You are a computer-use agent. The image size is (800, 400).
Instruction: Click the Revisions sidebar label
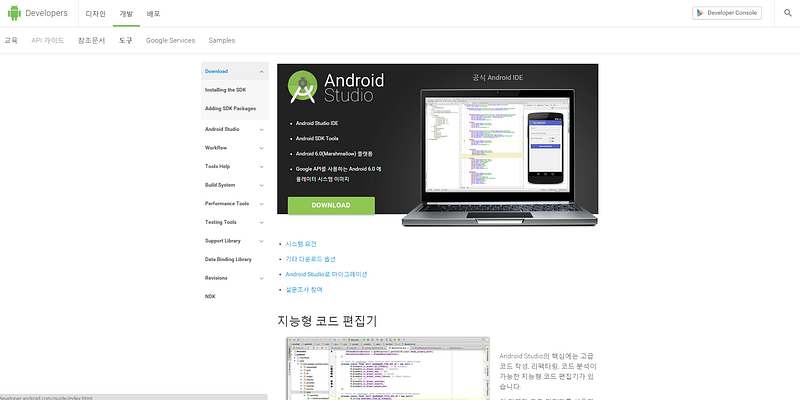216,278
